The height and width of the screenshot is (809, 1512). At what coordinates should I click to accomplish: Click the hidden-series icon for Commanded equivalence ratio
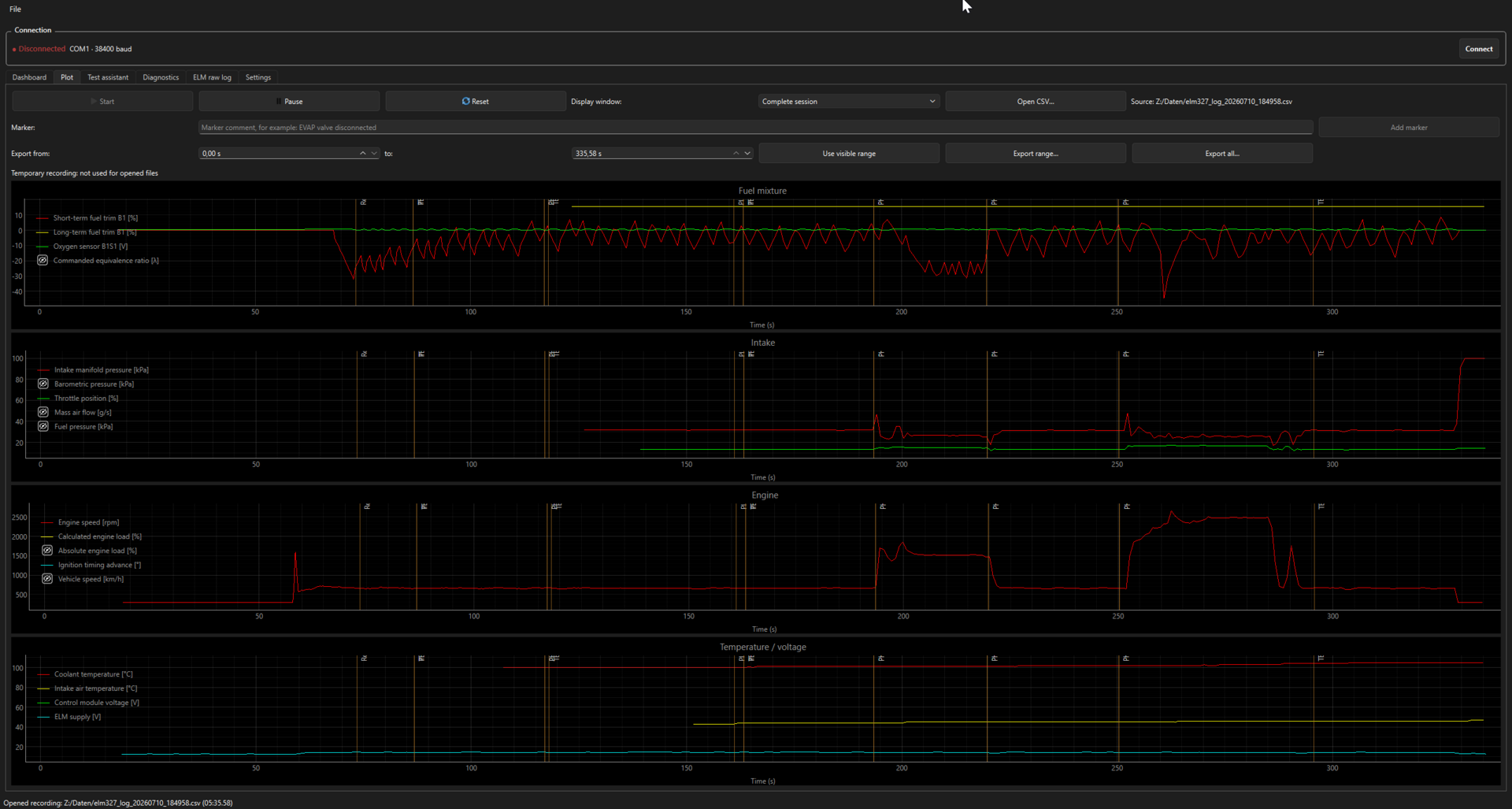click(x=43, y=260)
